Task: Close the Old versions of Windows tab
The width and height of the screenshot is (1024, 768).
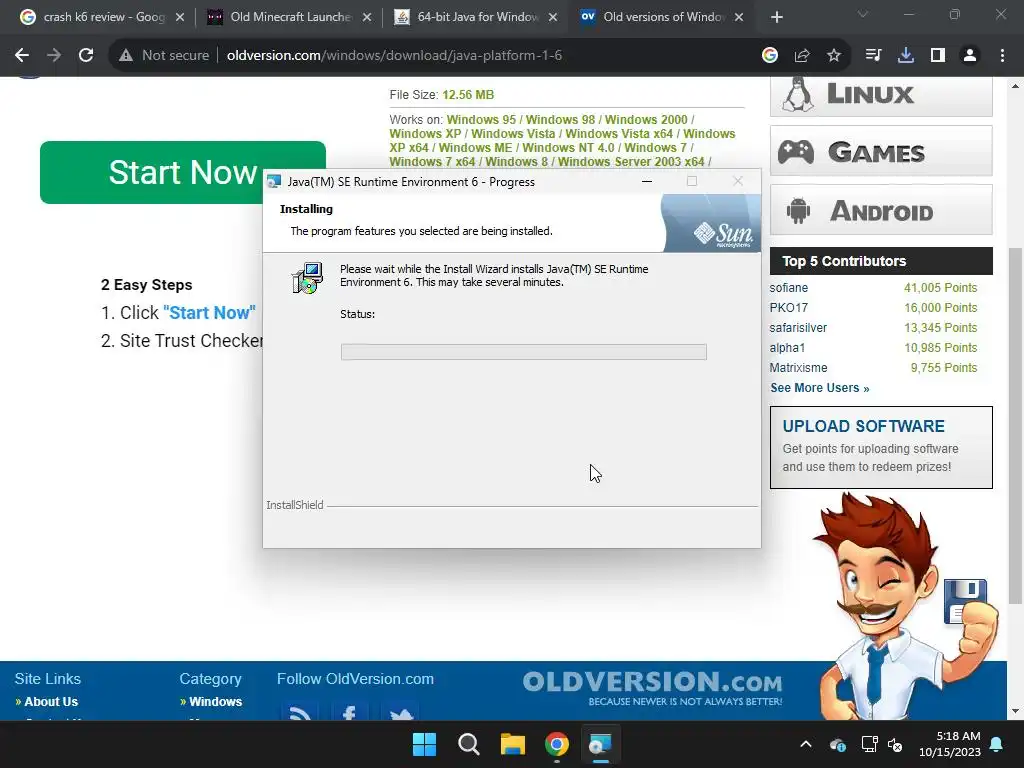Action: 739,17
